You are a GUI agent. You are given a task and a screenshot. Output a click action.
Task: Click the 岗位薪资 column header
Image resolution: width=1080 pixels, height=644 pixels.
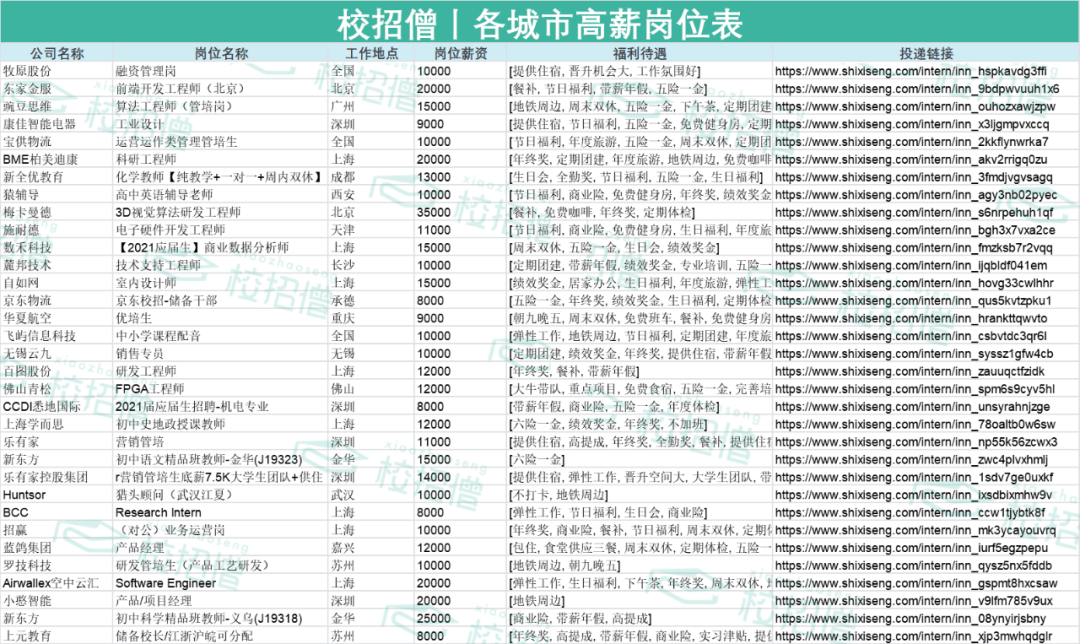(461, 53)
